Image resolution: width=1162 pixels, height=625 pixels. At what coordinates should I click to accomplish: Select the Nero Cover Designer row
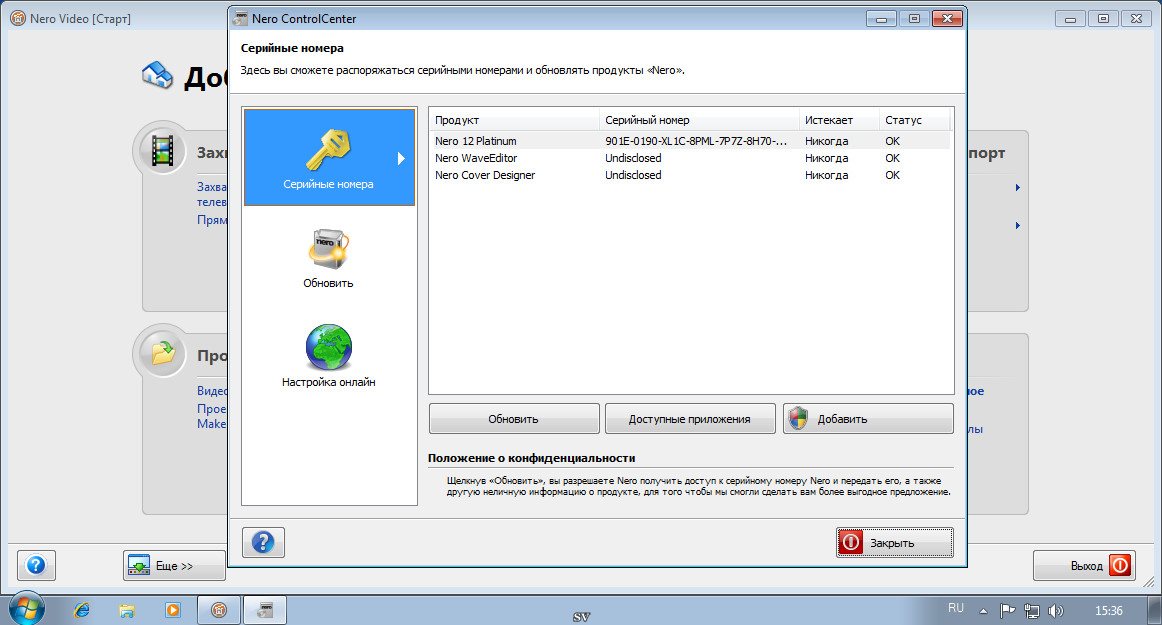(x=689, y=175)
